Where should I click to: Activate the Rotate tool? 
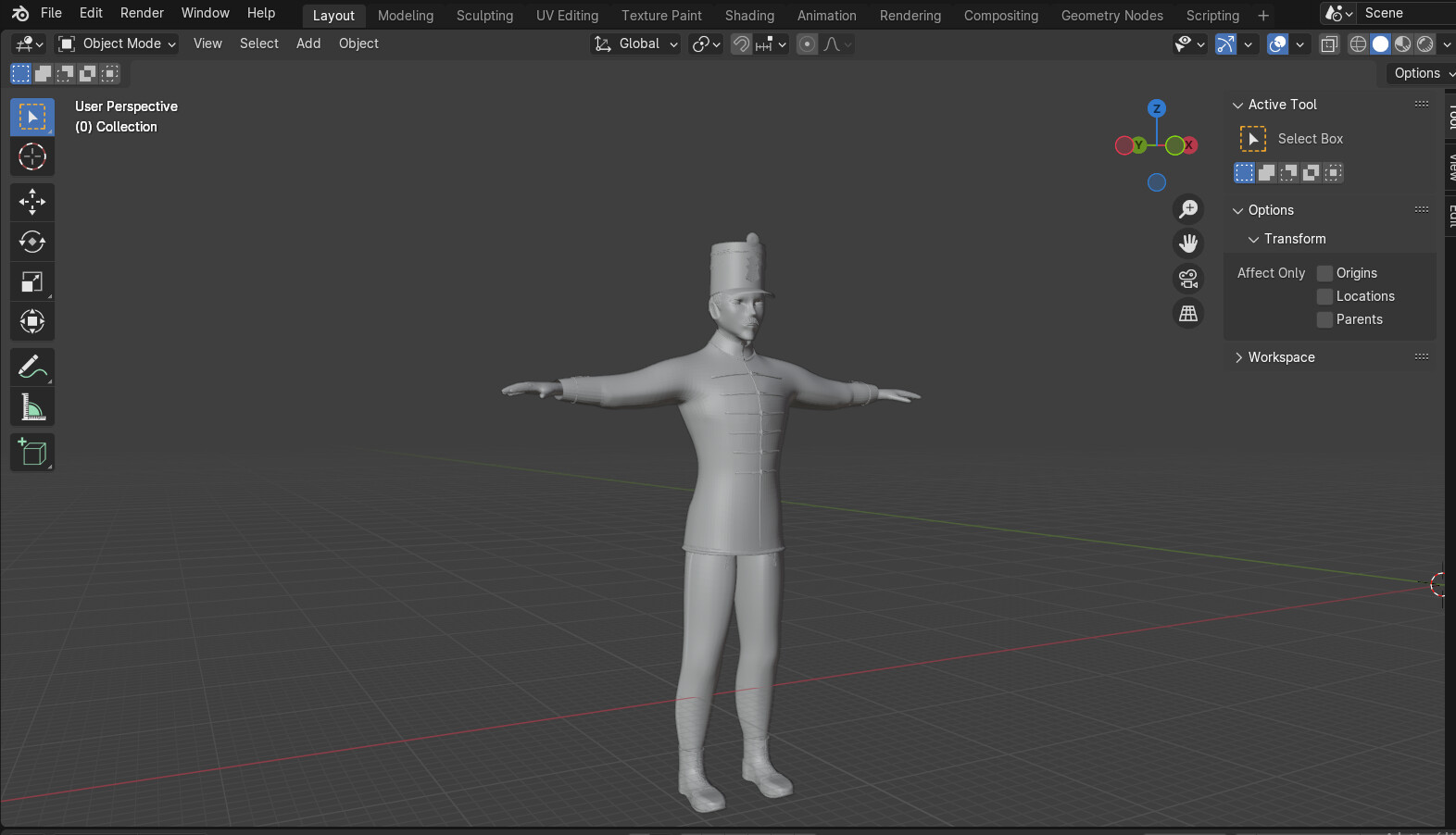click(32, 242)
